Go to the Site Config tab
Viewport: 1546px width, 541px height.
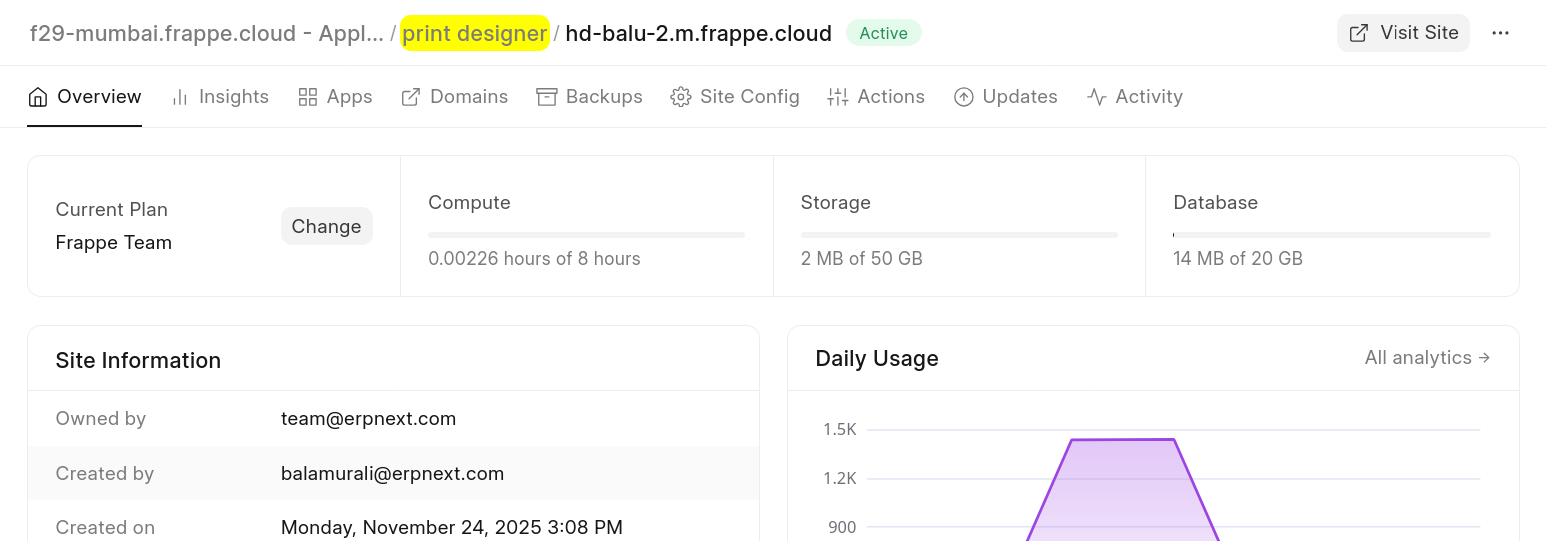click(x=749, y=97)
